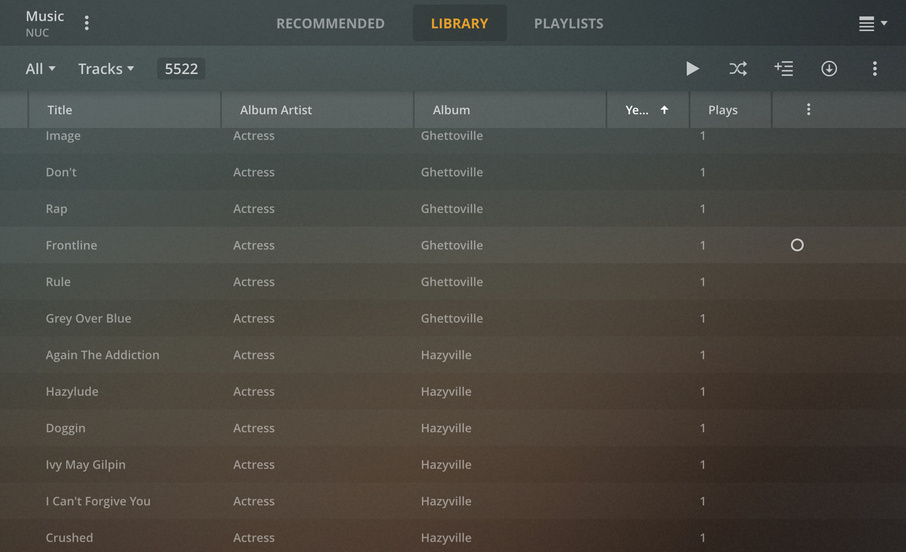The width and height of the screenshot is (906, 552).
Task: Select the track titled Don't
Action: [61, 172]
